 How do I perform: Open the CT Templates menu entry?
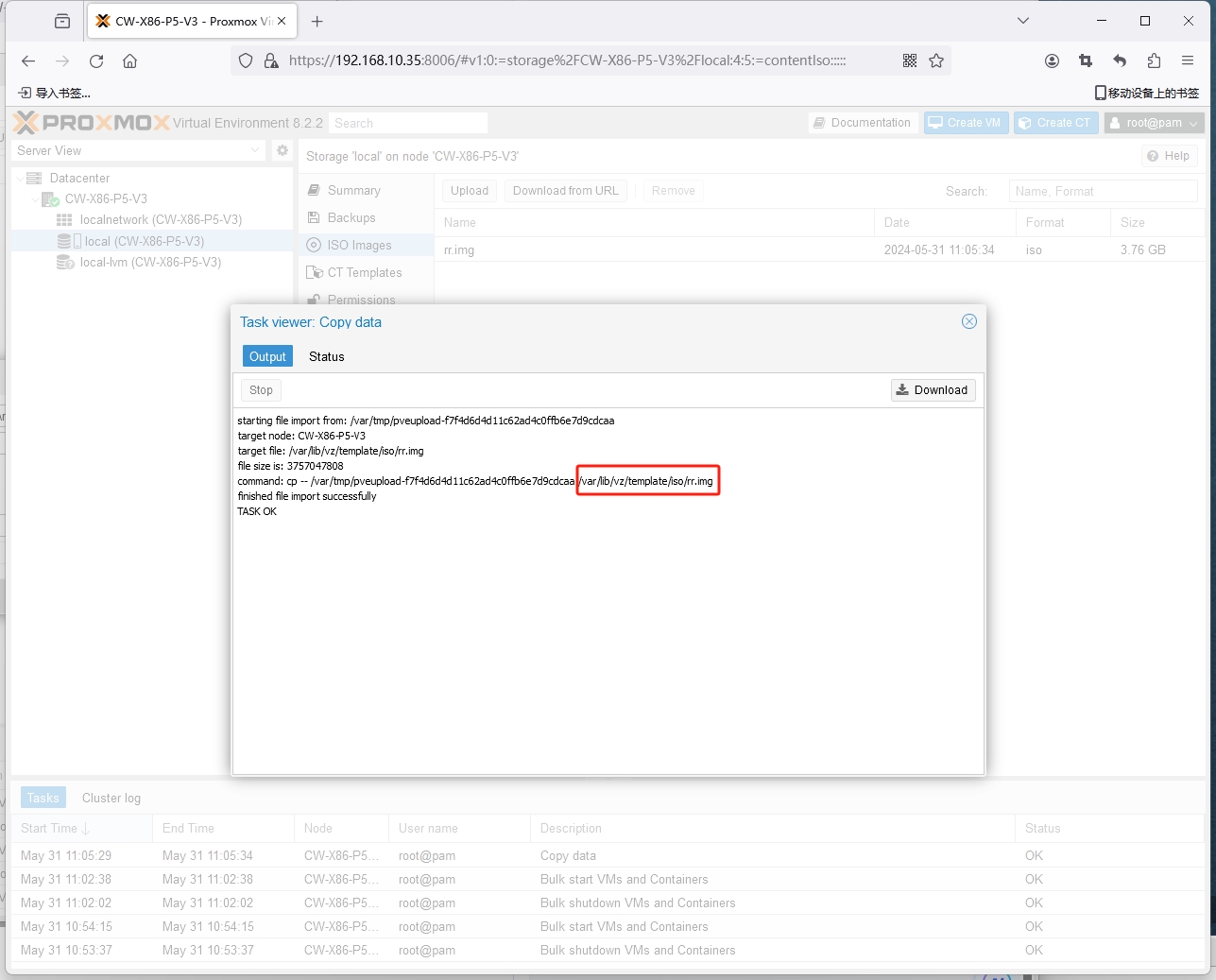click(367, 272)
